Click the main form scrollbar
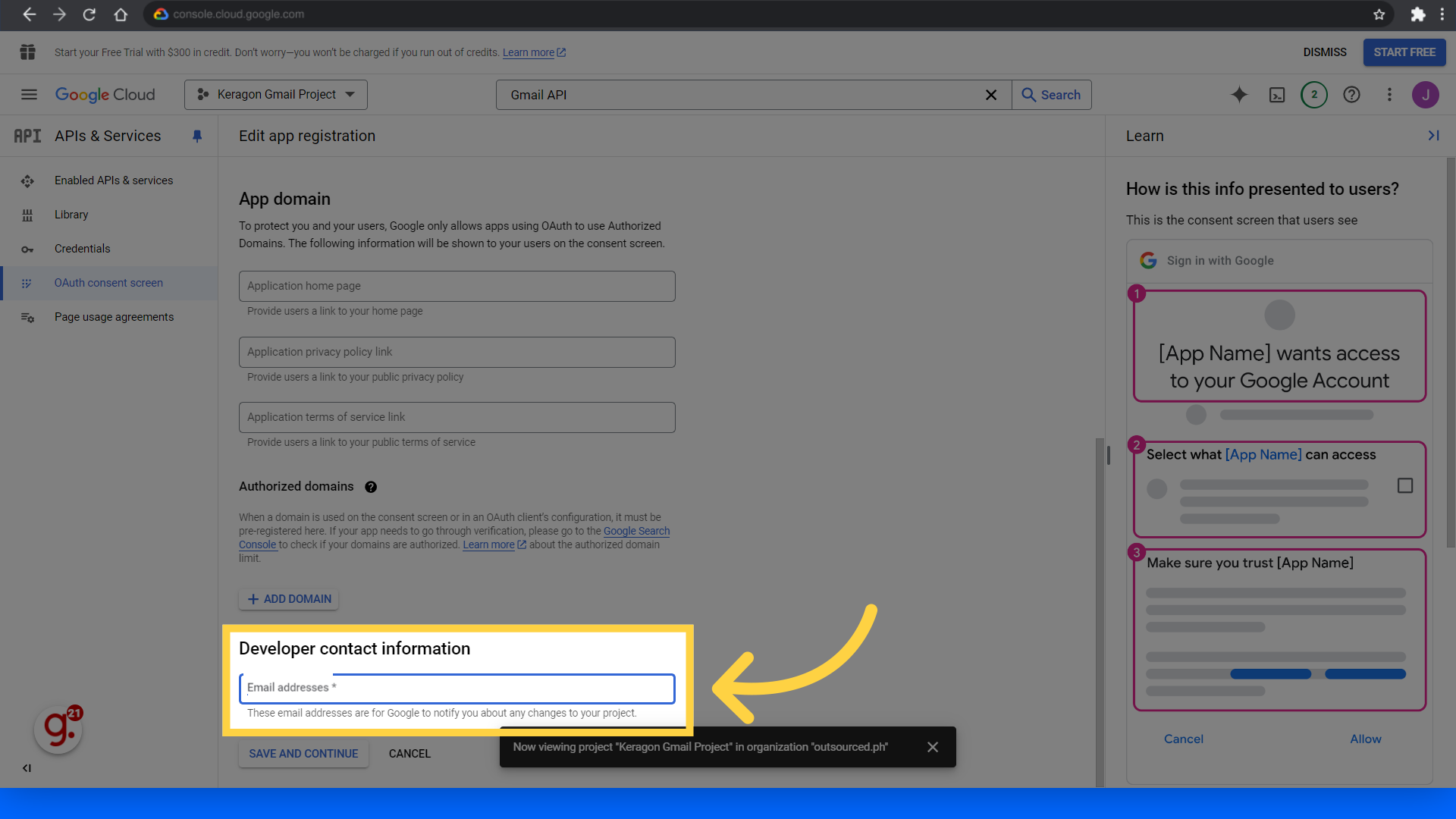This screenshot has width=1456, height=819. (x=1100, y=612)
